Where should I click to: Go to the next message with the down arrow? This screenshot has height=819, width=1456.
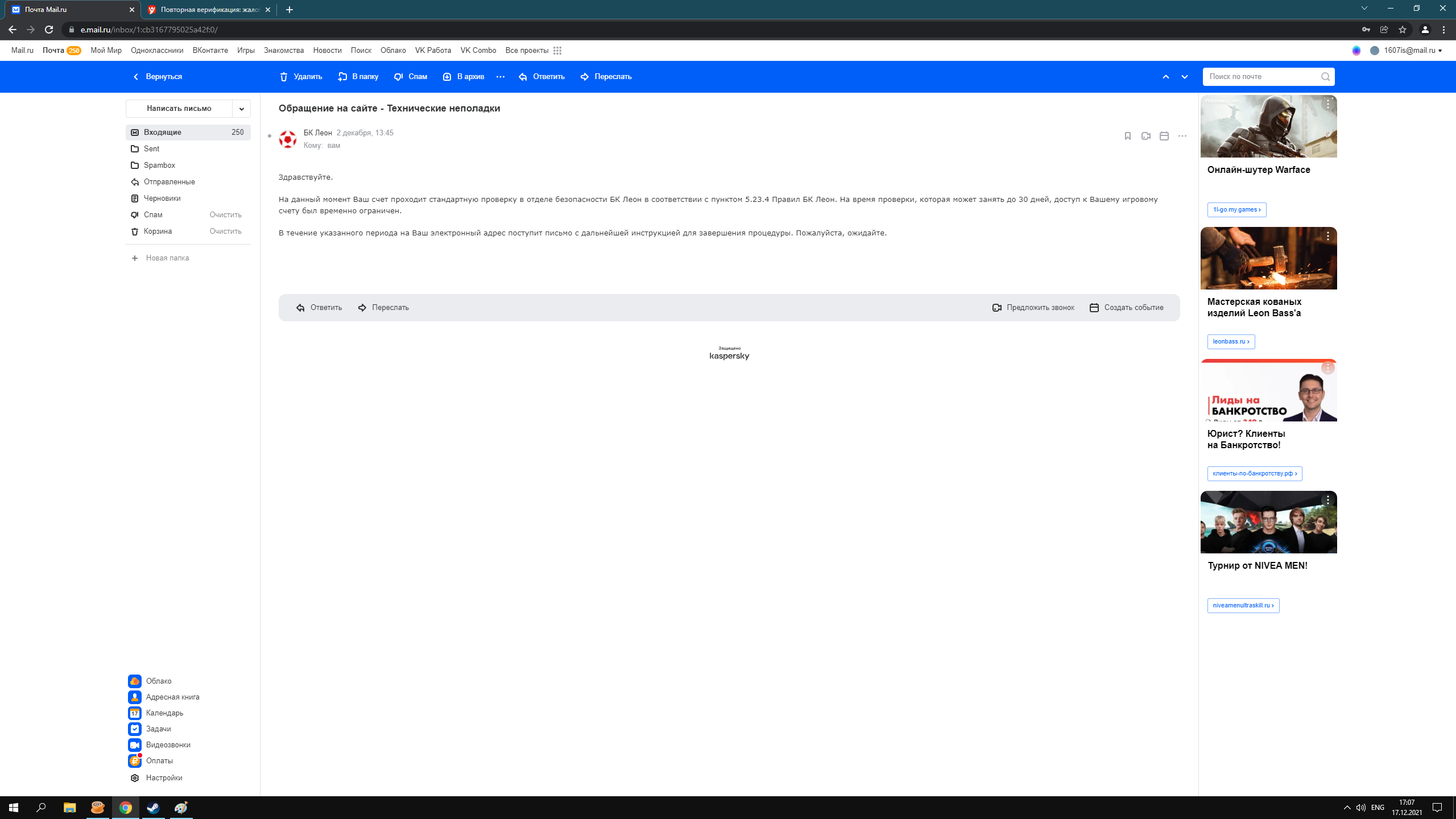click(x=1185, y=77)
